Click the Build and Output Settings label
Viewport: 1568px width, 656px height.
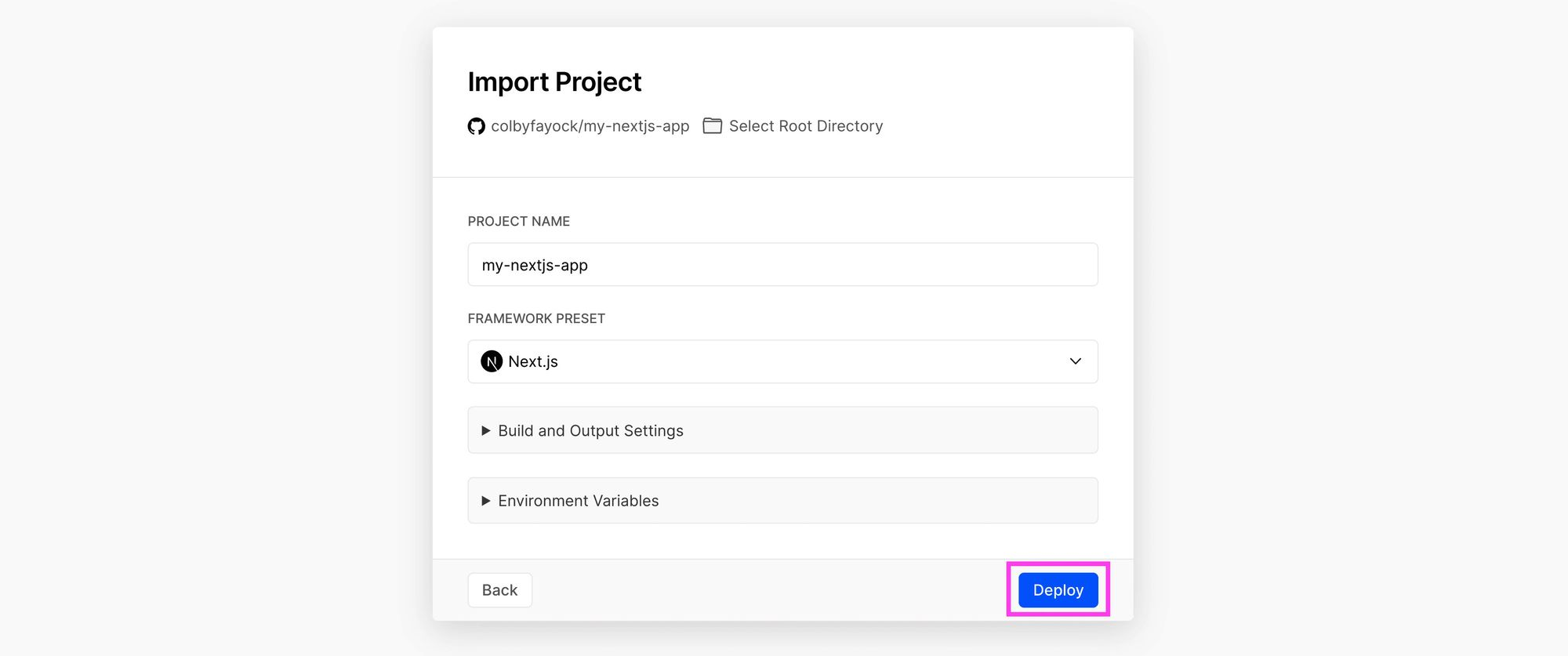[590, 431]
